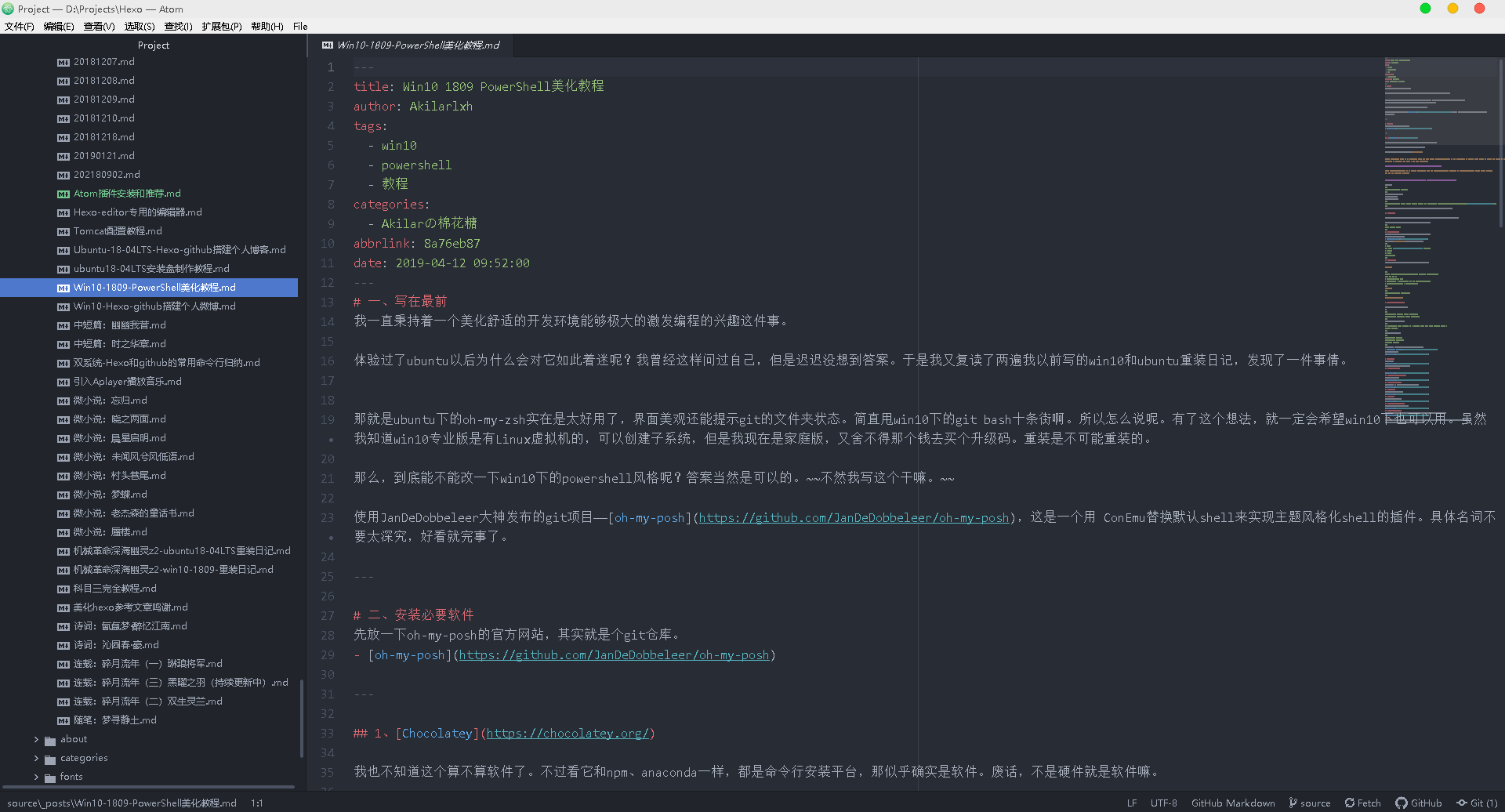Click the folder icon next to categories

[x=50, y=759]
